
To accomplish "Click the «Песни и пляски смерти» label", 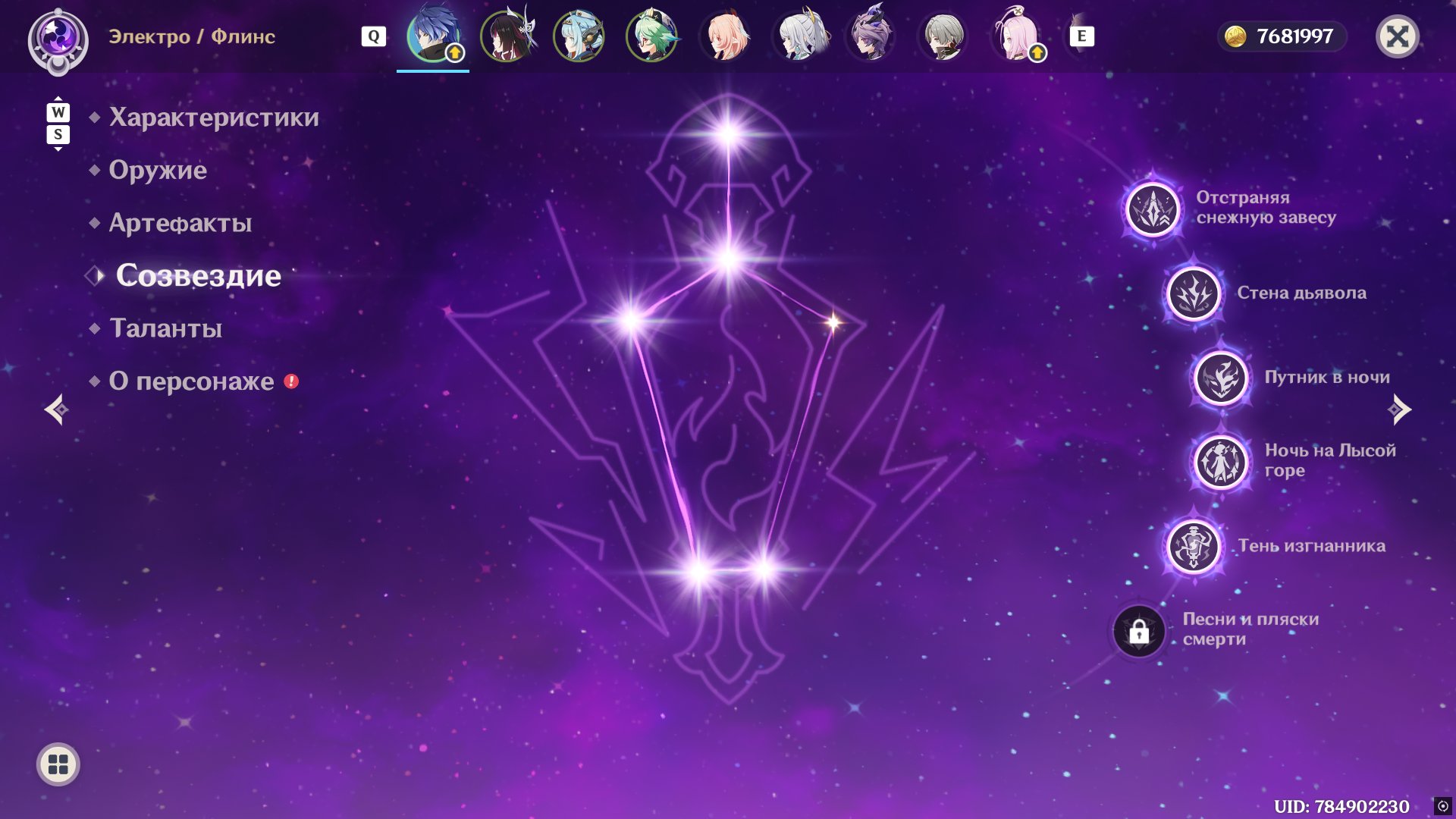I will pos(1251,629).
